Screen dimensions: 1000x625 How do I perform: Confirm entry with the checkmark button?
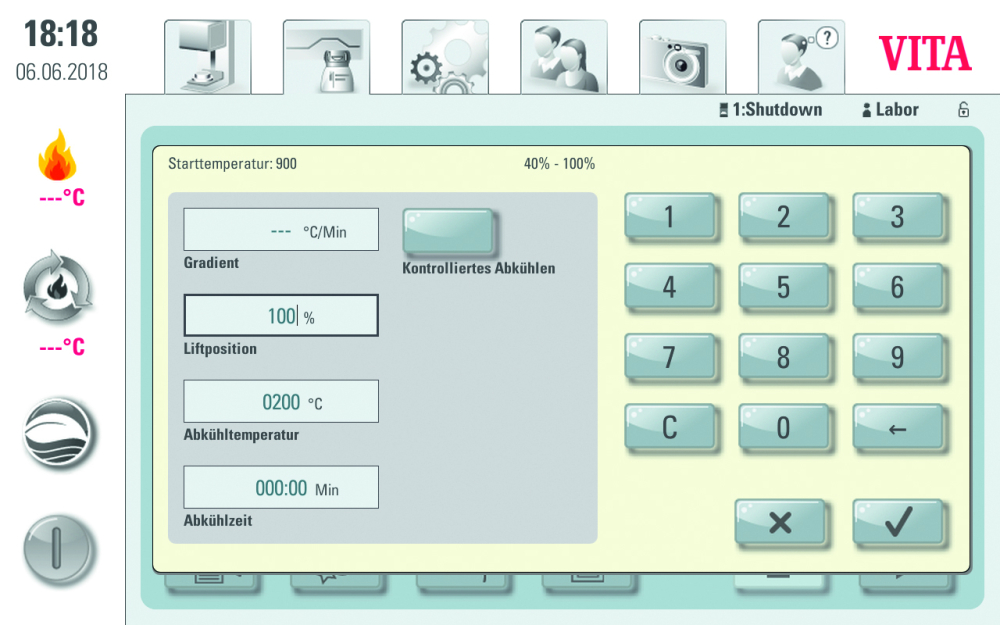coord(897,522)
